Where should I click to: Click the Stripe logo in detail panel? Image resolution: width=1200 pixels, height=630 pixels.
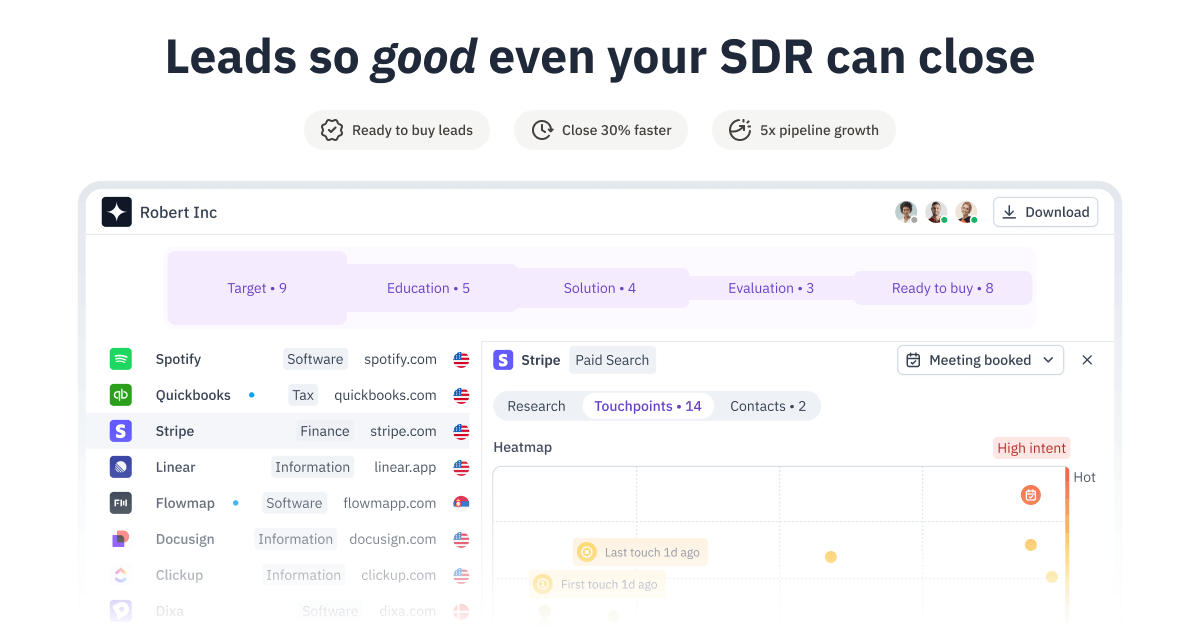pyautogui.click(x=503, y=360)
